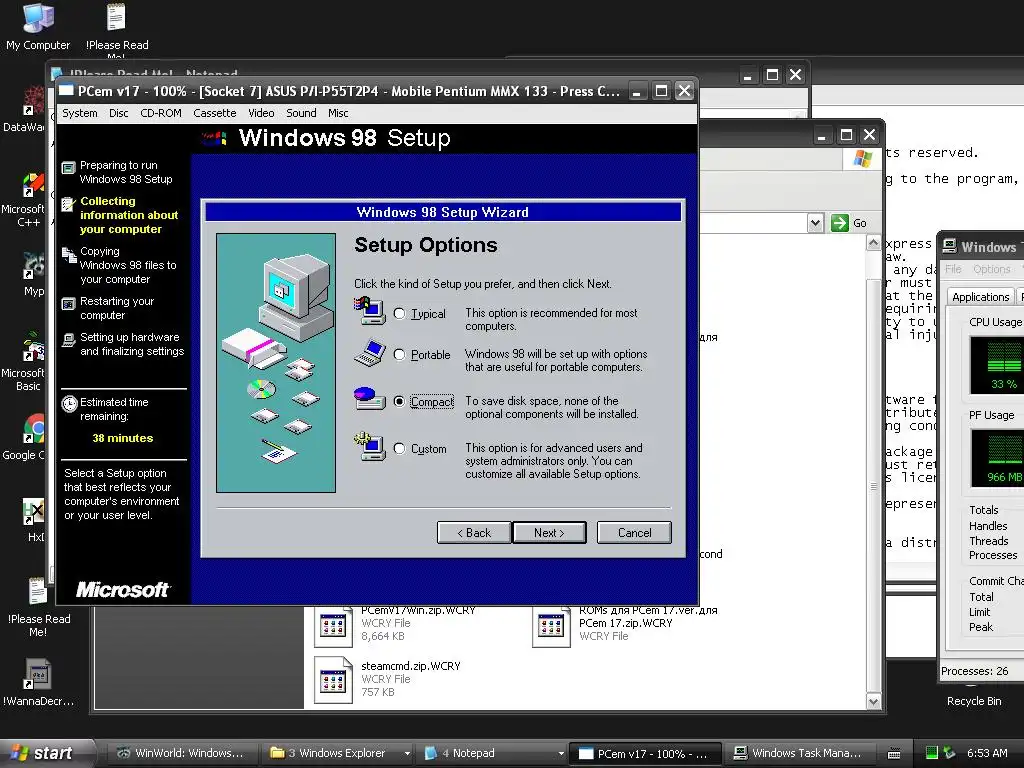Select the Custom setup radio button
The height and width of the screenshot is (768, 1024).
[400, 449]
